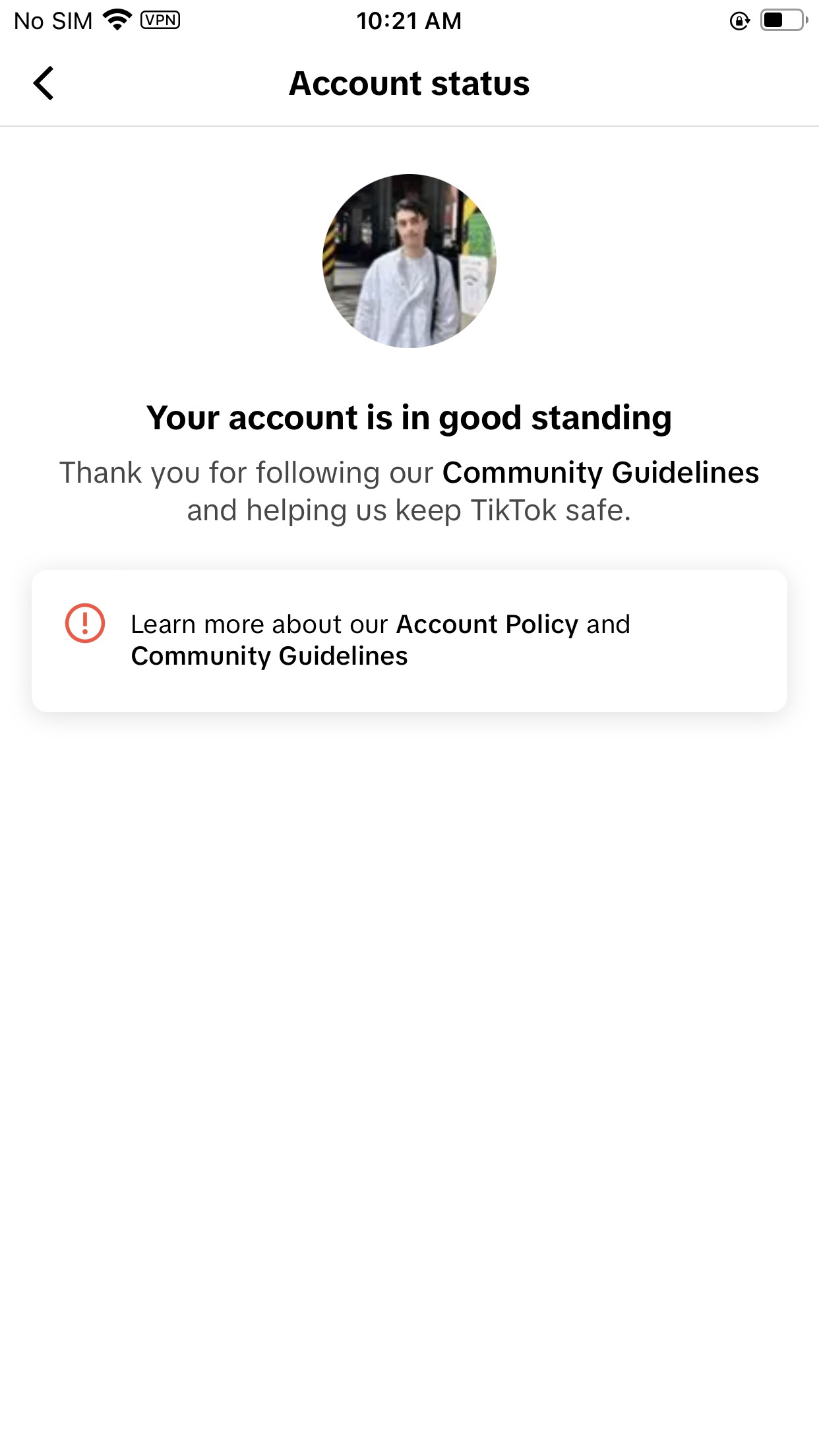Tap the red exclamation alert icon
819x1456 pixels.
[85, 623]
